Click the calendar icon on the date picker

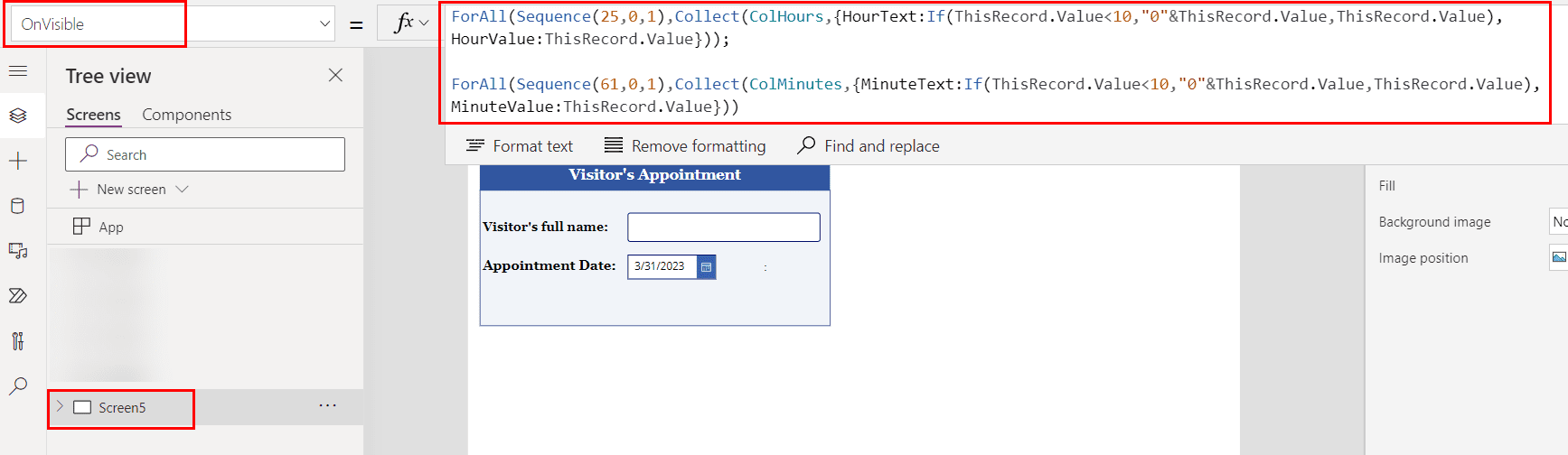[706, 267]
